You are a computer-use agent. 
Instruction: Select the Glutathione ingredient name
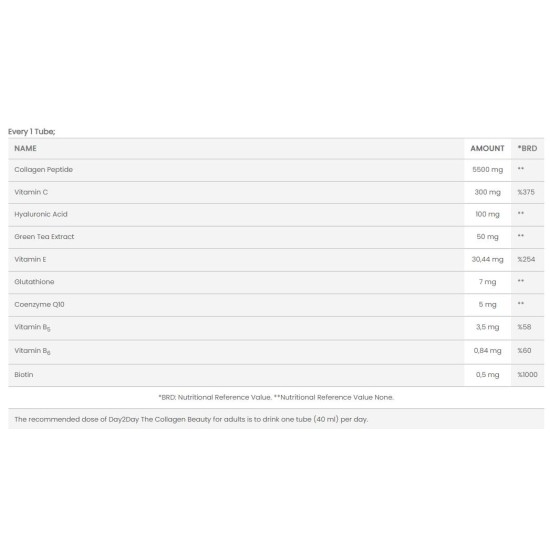(34, 282)
